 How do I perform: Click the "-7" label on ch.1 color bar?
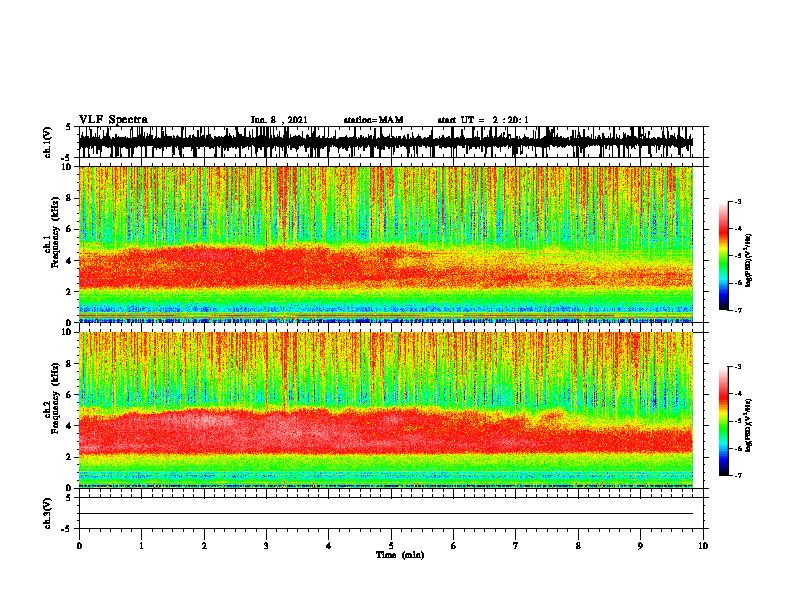coord(737,310)
